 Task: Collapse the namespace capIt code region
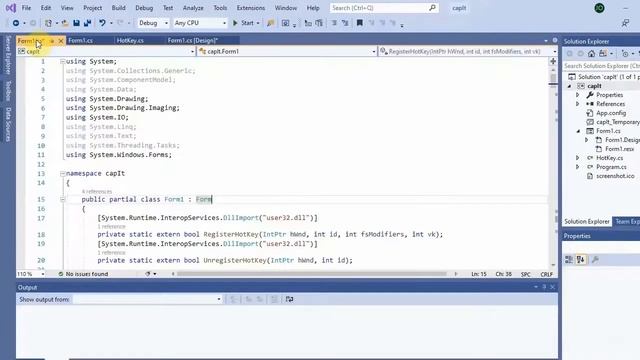coord(62,173)
